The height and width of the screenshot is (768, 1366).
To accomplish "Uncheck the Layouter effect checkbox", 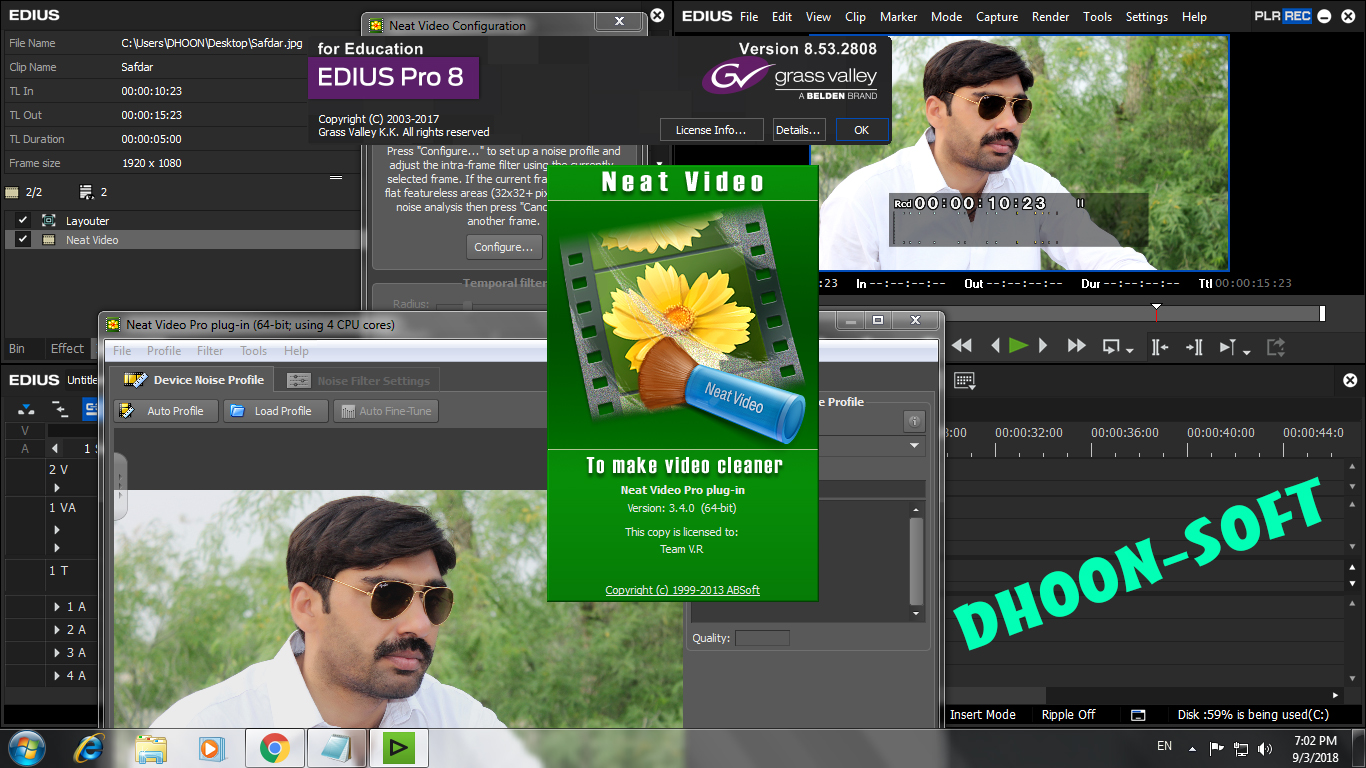I will [22, 220].
